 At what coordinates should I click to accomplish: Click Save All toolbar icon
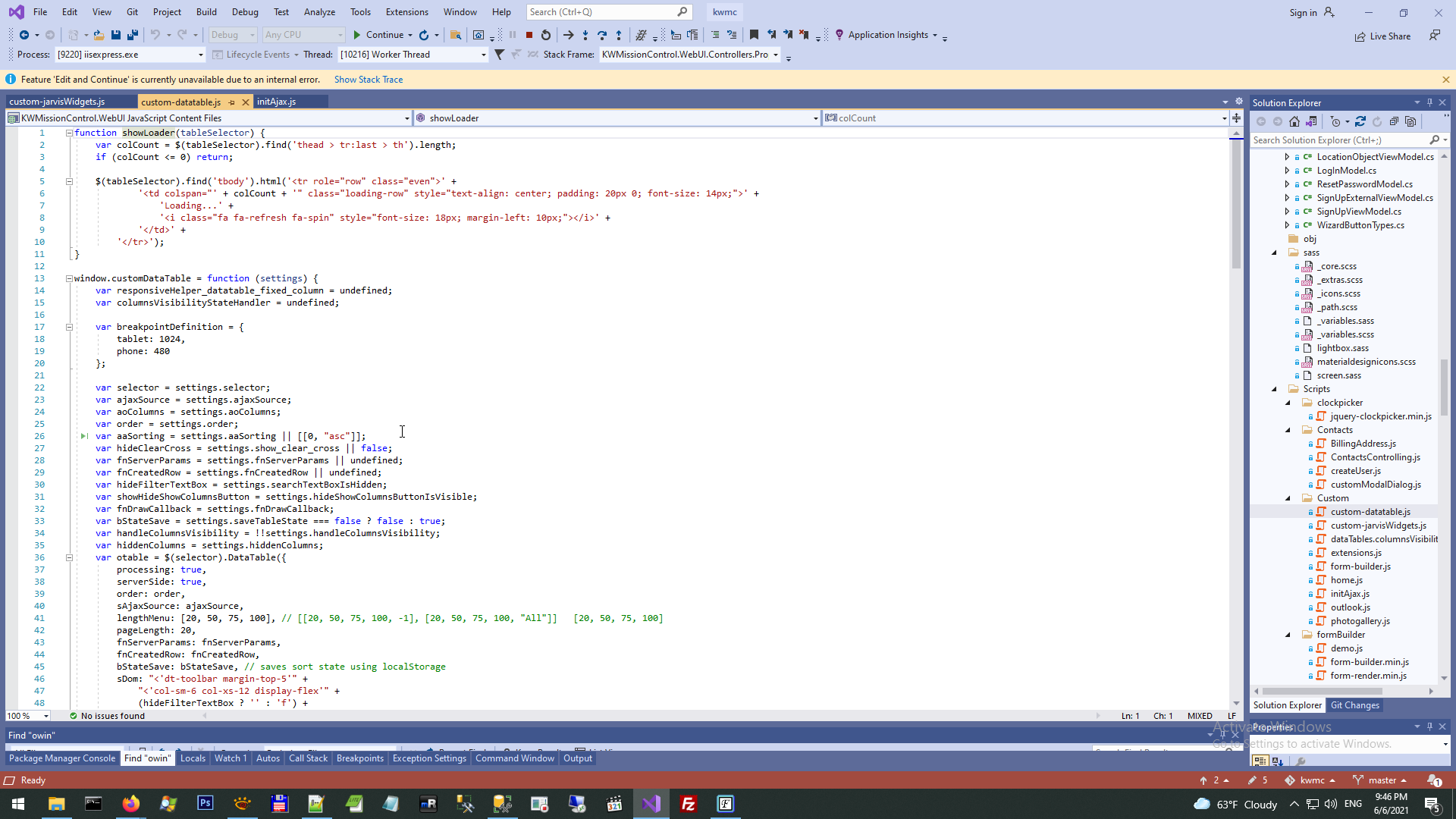coord(133,35)
